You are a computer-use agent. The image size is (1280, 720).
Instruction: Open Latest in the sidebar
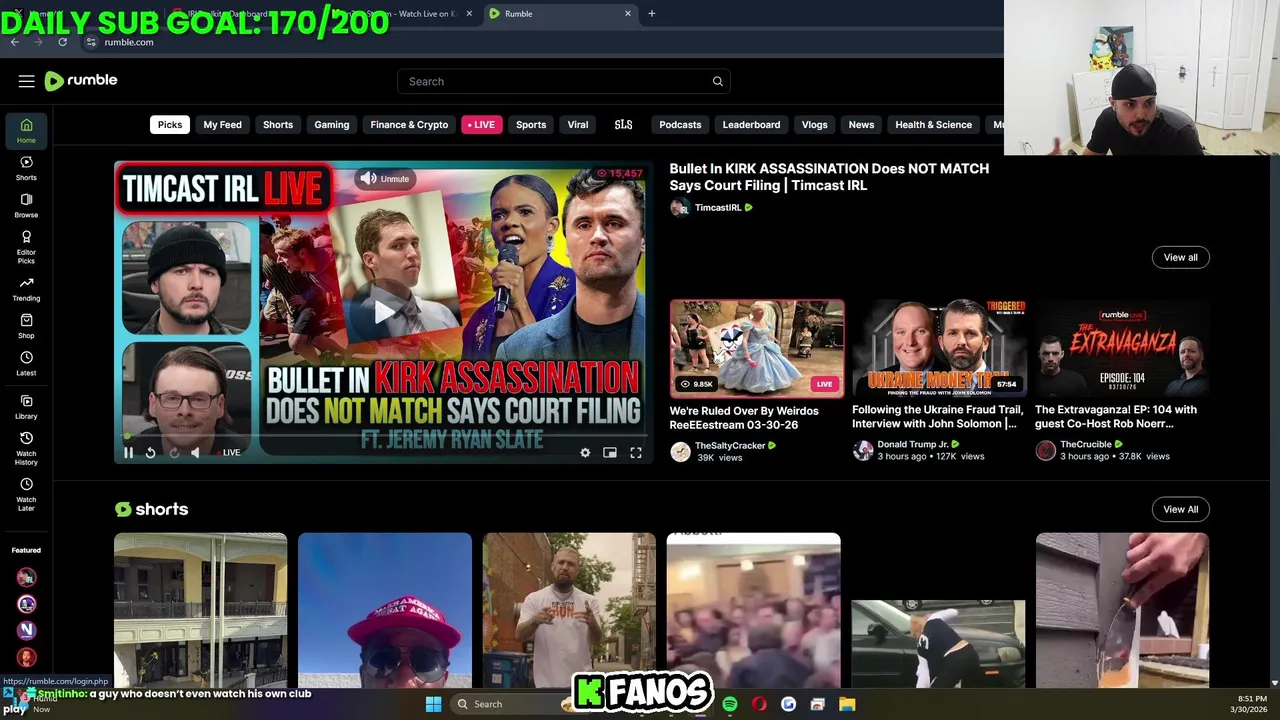point(26,364)
